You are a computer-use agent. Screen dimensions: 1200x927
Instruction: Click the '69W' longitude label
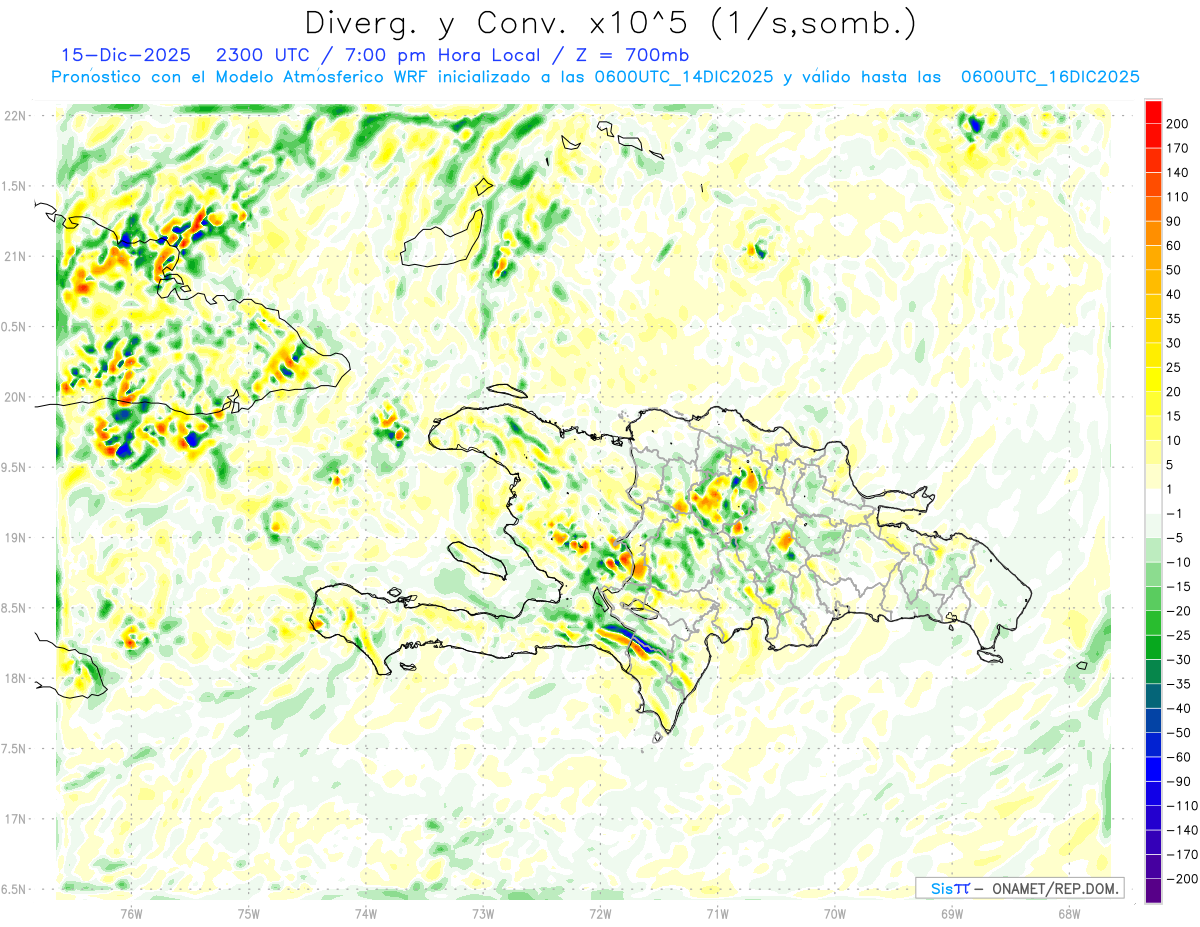[x=952, y=913]
